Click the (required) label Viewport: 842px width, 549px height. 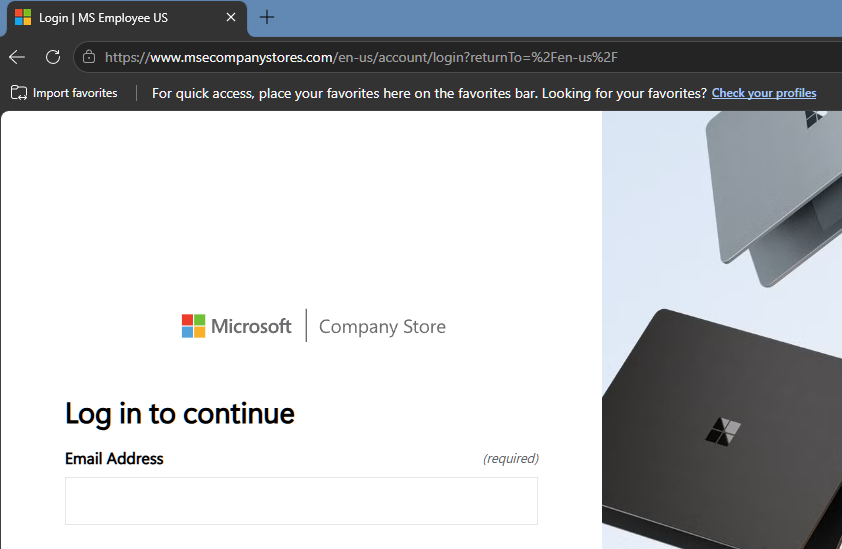[511, 458]
